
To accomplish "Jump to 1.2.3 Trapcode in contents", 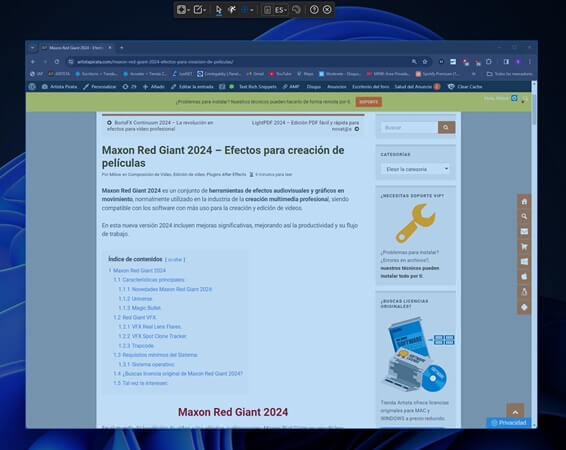I will click(x=136, y=345).
